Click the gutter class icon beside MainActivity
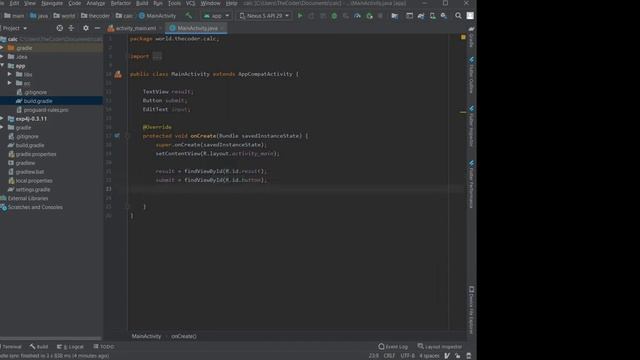This screenshot has width=640, height=360. pyautogui.click(x=118, y=74)
